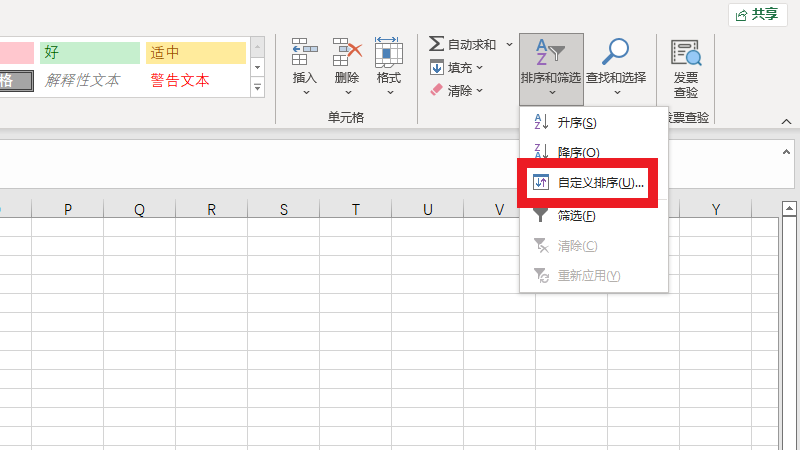
Task: Expand the AutoSum dropdown arrow
Action: (509, 44)
